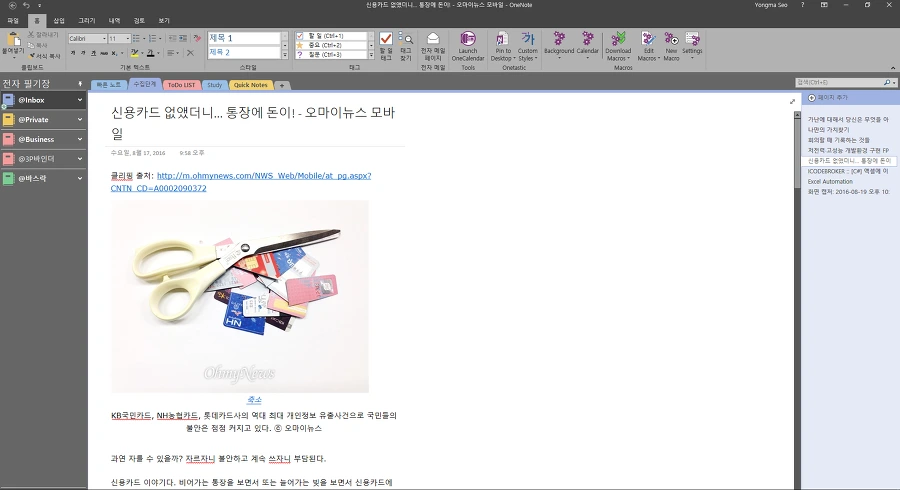
Task: Expand page to full view icon
Action: click(x=792, y=102)
